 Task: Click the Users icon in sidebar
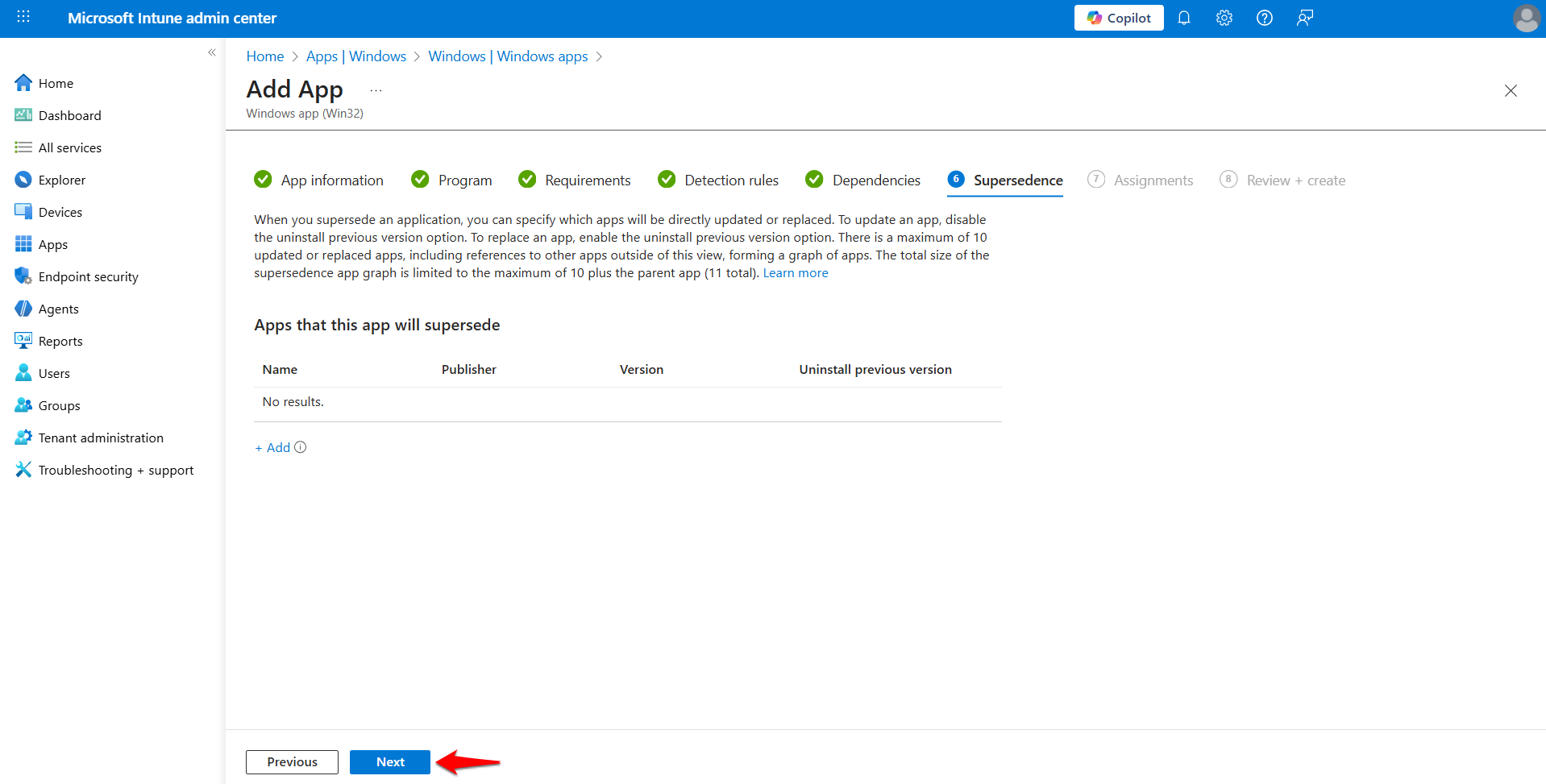pyautogui.click(x=23, y=373)
